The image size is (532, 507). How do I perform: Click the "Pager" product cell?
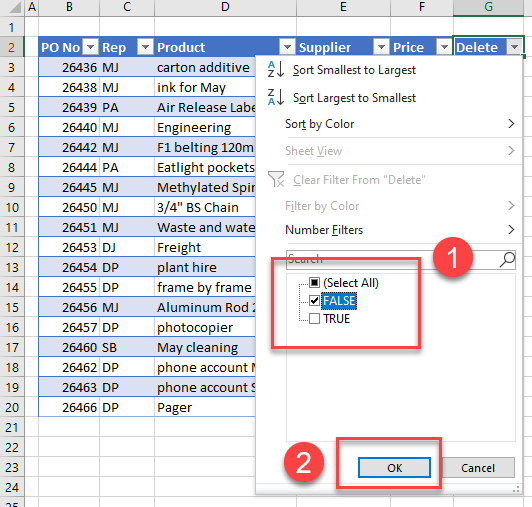[205, 408]
